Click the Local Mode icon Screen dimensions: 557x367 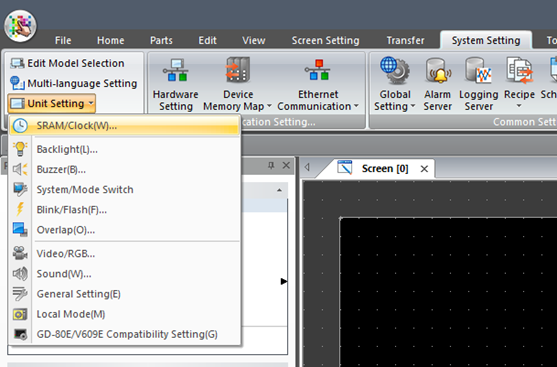(x=20, y=314)
